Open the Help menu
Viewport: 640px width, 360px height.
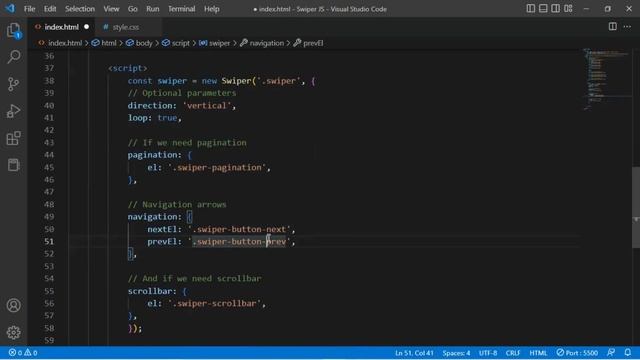tap(212, 9)
